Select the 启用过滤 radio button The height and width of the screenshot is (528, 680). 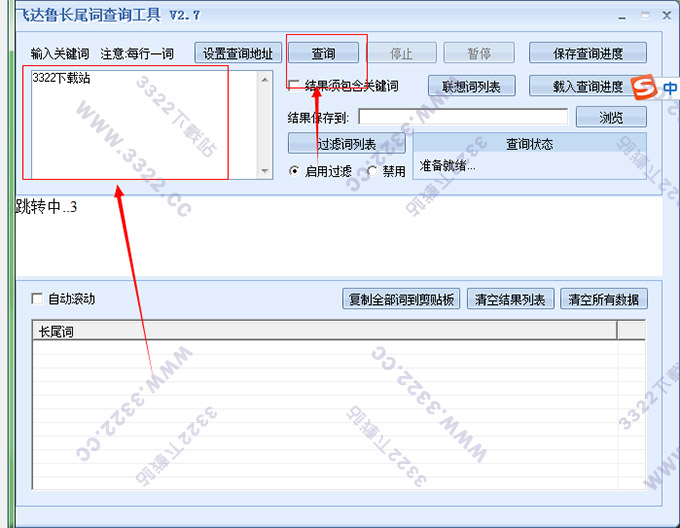[x=294, y=171]
